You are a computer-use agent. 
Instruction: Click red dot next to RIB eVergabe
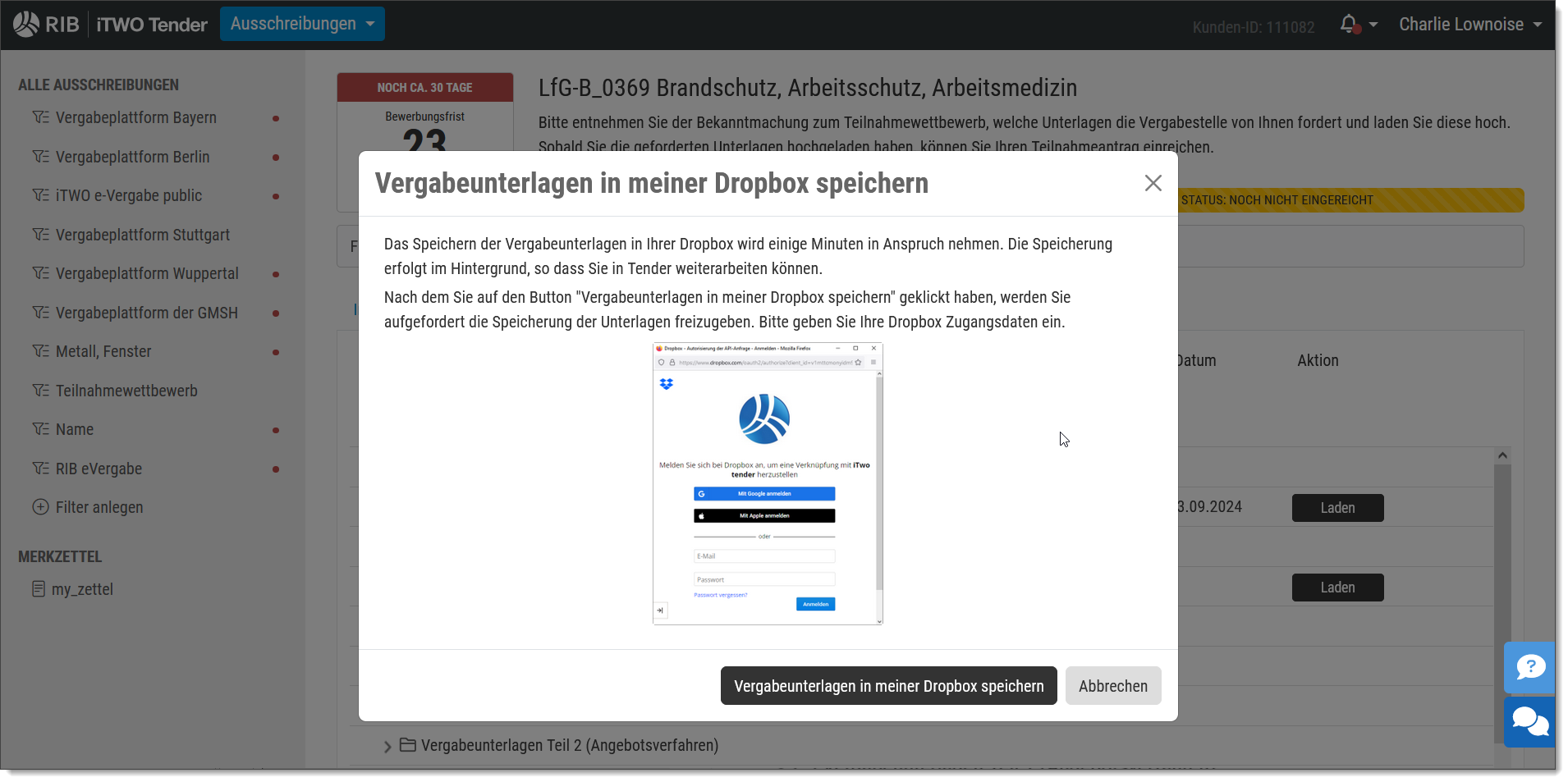(x=276, y=469)
